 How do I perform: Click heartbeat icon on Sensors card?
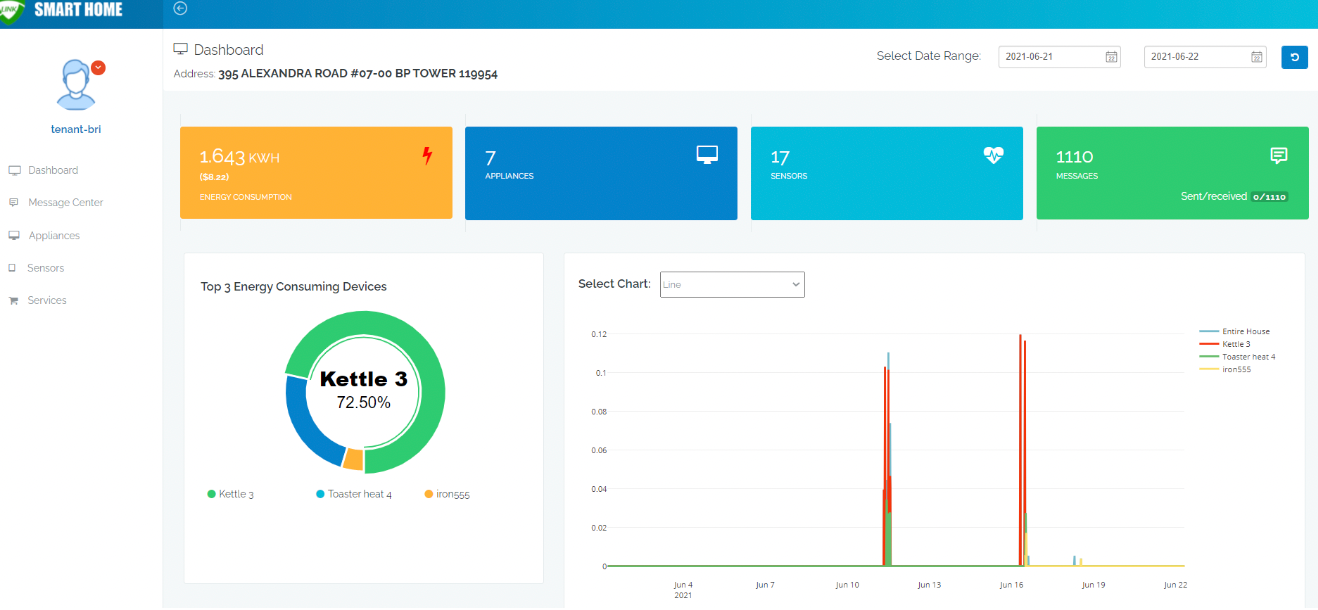pos(993,155)
